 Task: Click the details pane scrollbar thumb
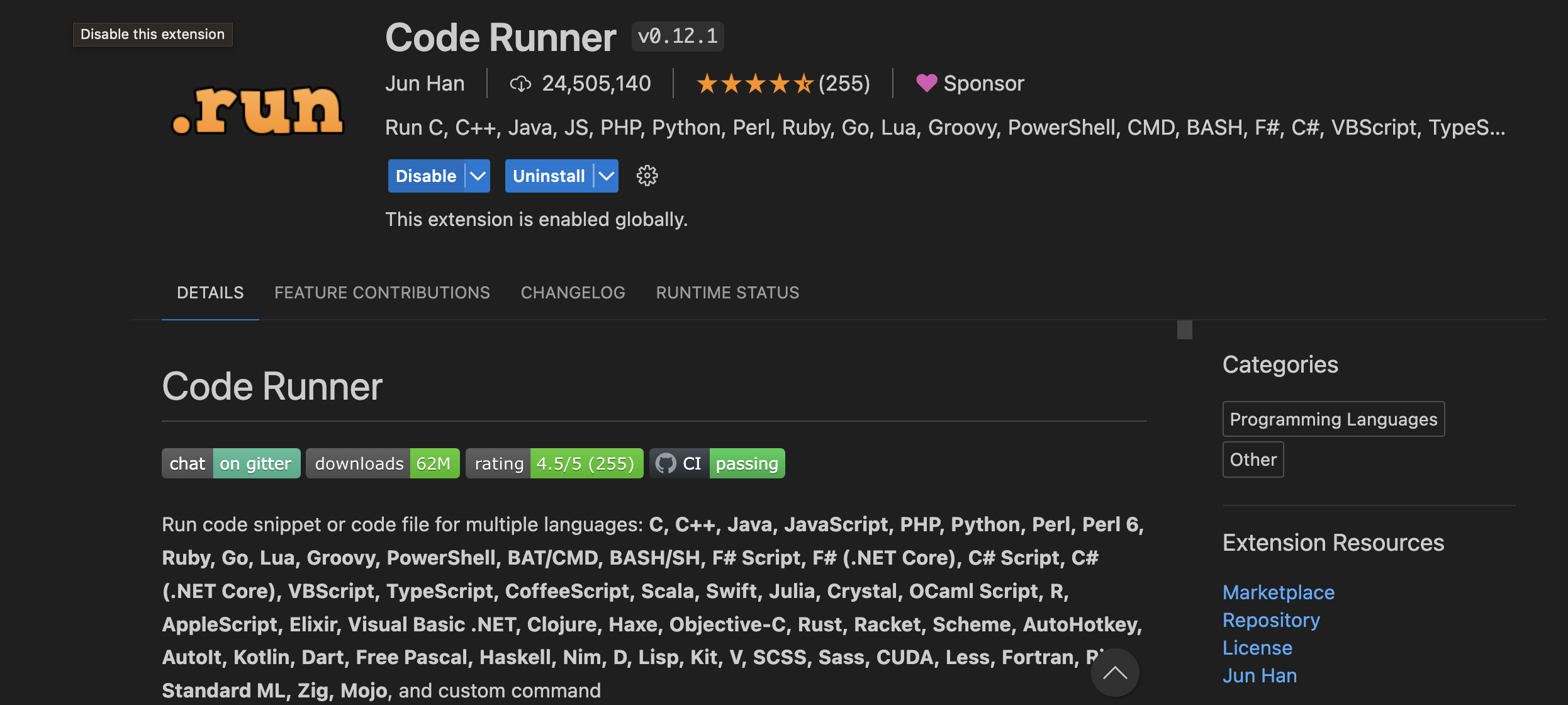click(1185, 330)
